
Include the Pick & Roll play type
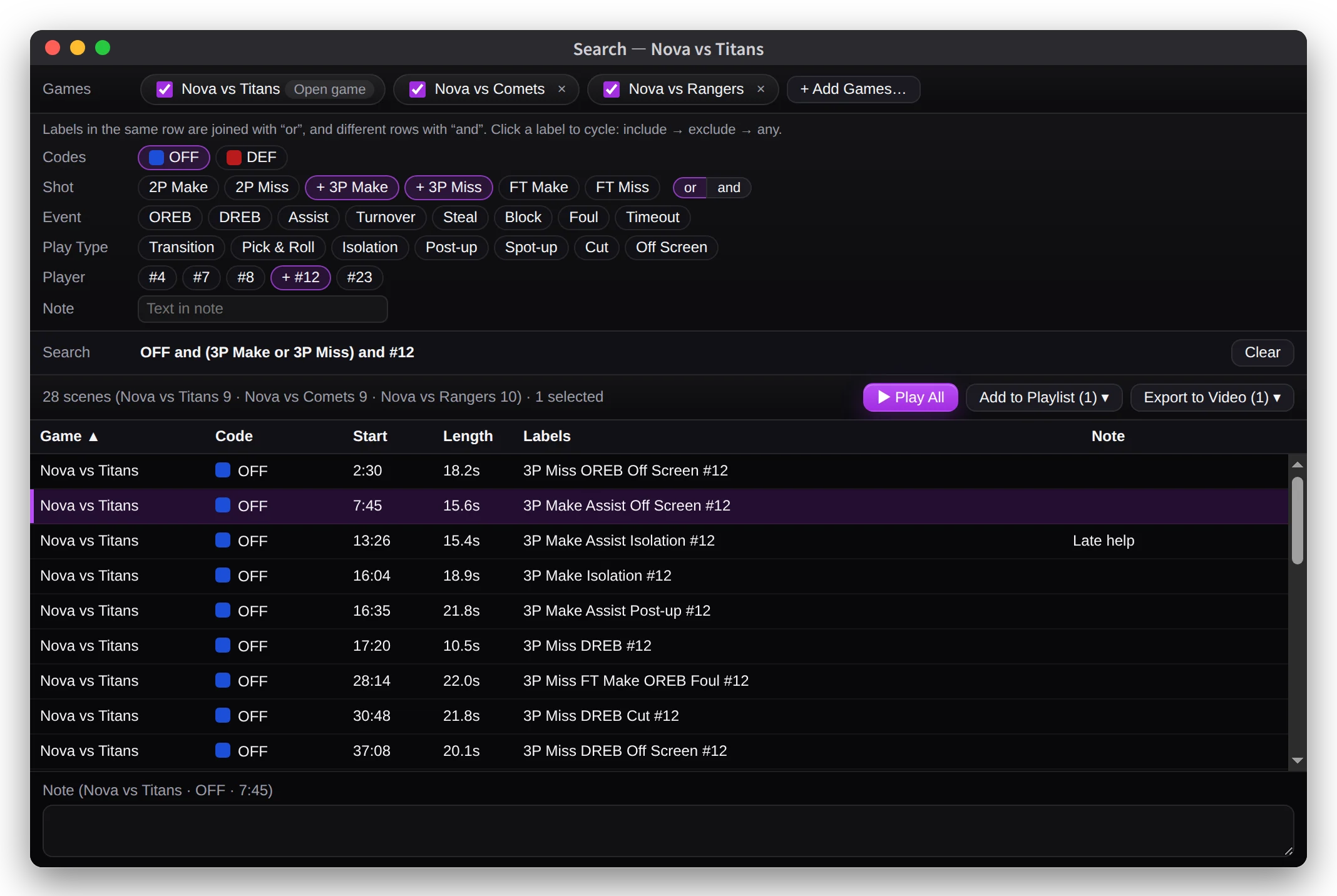pos(278,247)
